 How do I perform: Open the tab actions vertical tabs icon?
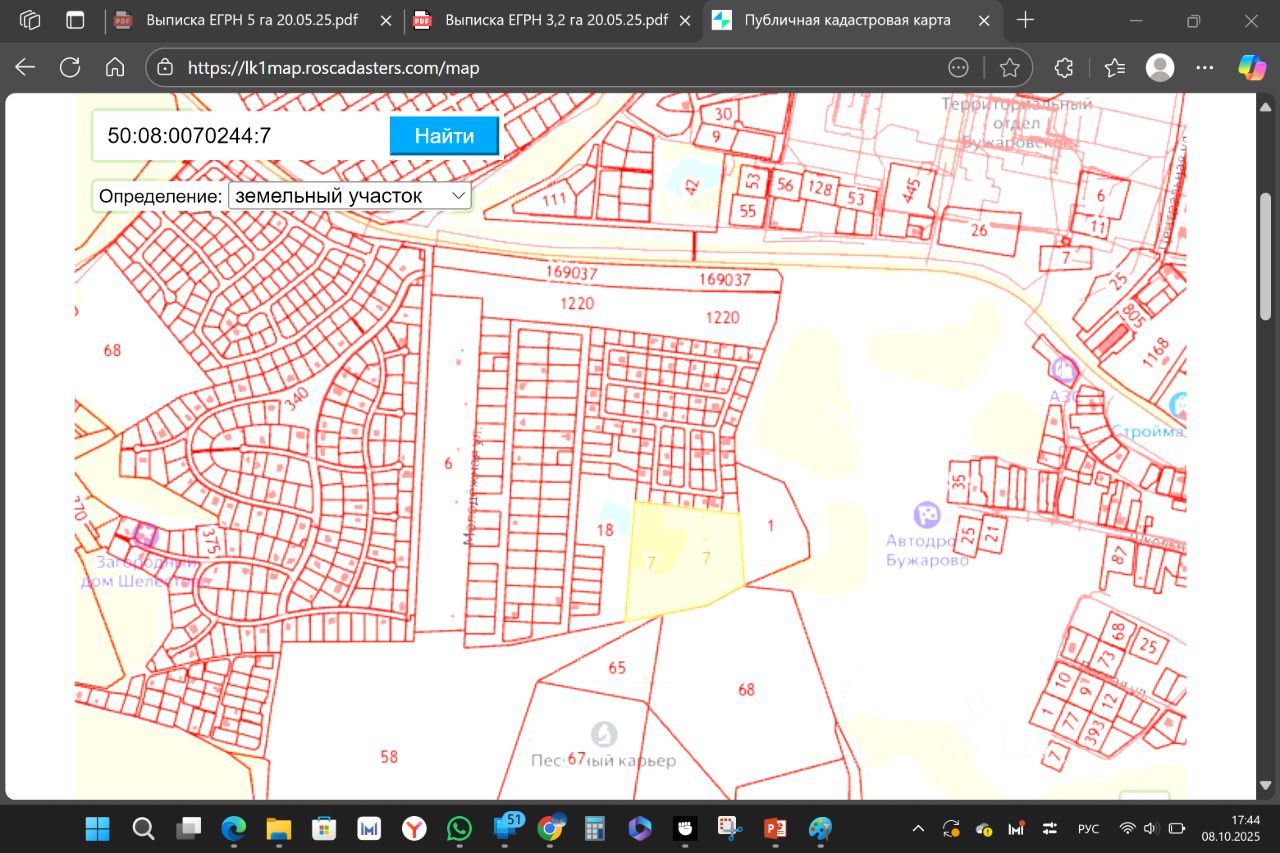pyautogui.click(x=75, y=20)
